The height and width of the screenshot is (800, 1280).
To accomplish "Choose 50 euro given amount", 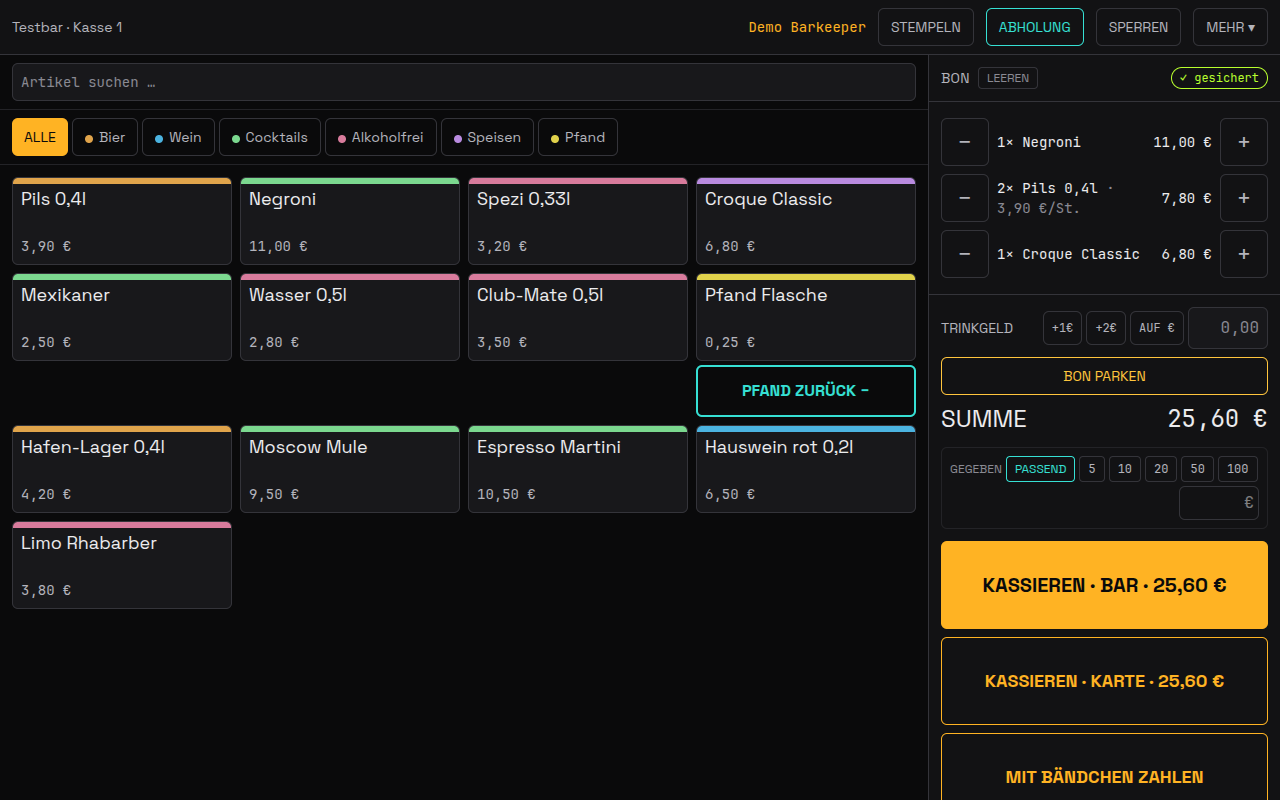I will point(1197,469).
